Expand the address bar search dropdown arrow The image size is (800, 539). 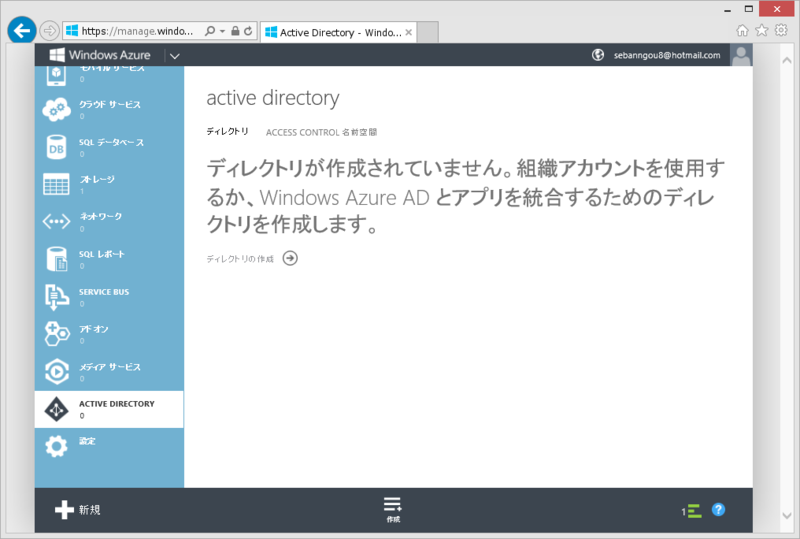click(x=222, y=31)
